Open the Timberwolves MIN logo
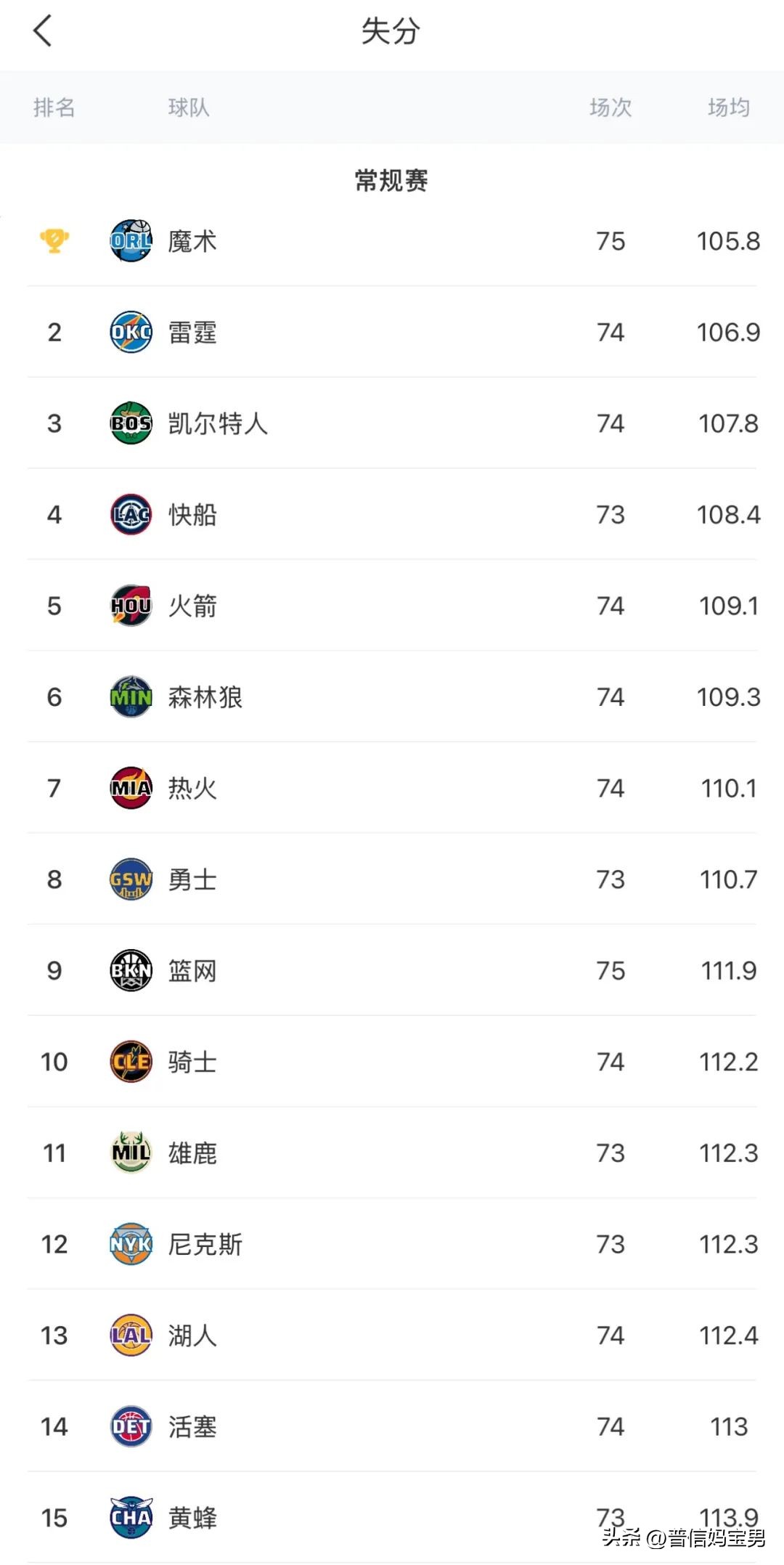 point(131,696)
